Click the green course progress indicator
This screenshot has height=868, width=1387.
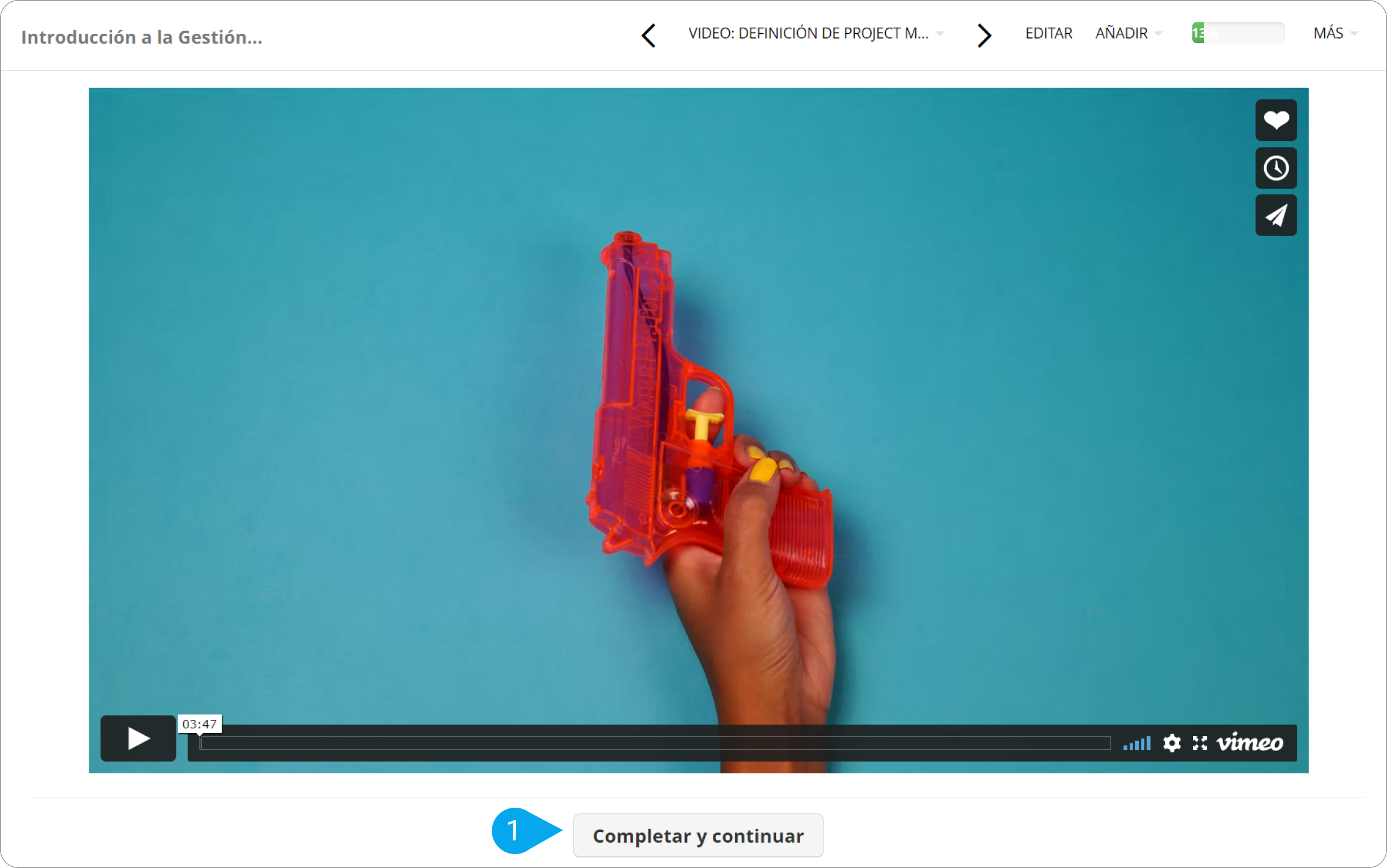pyautogui.click(x=1238, y=33)
